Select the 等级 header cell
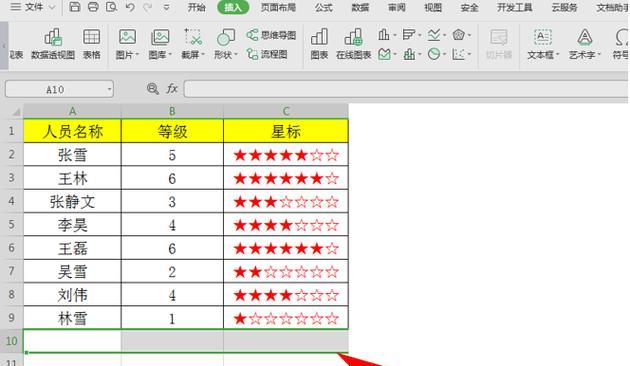630x366 pixels. point(172,131)
